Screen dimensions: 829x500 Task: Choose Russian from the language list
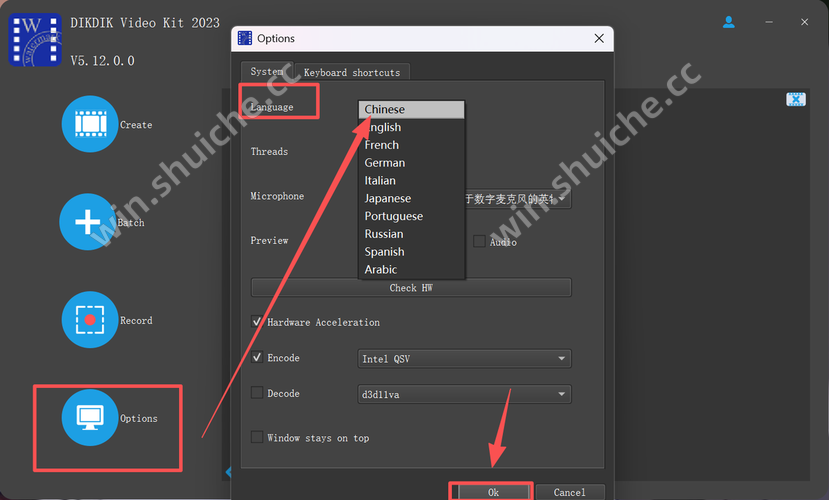411,234
